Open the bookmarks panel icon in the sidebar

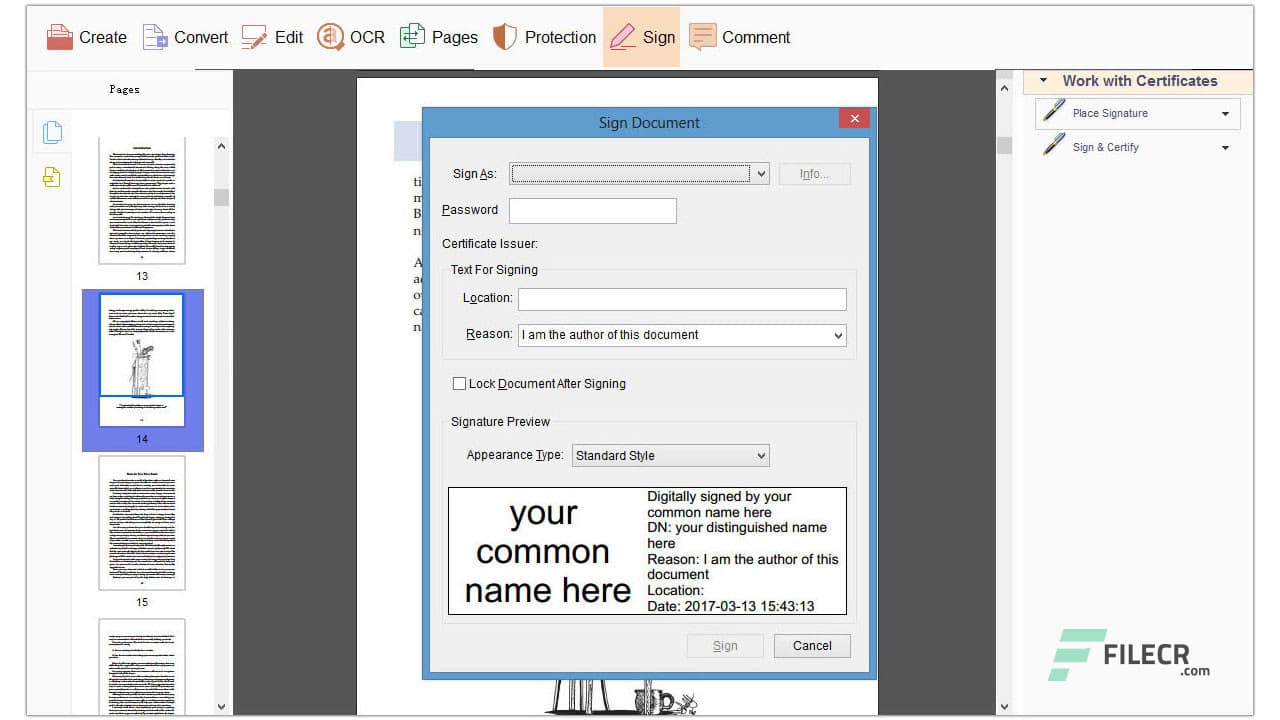pos(51,177)
